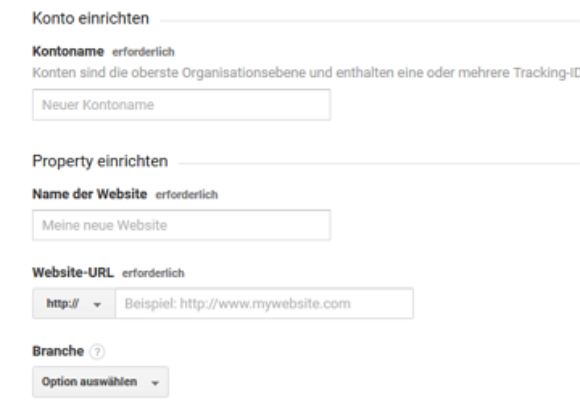Click erforderlich beside the Kontoname label

tap(143, 52)
